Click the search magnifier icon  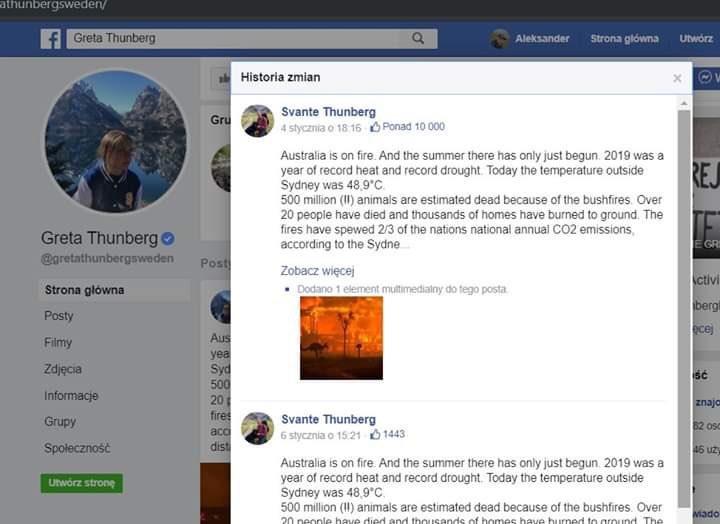tap(418, 38)
